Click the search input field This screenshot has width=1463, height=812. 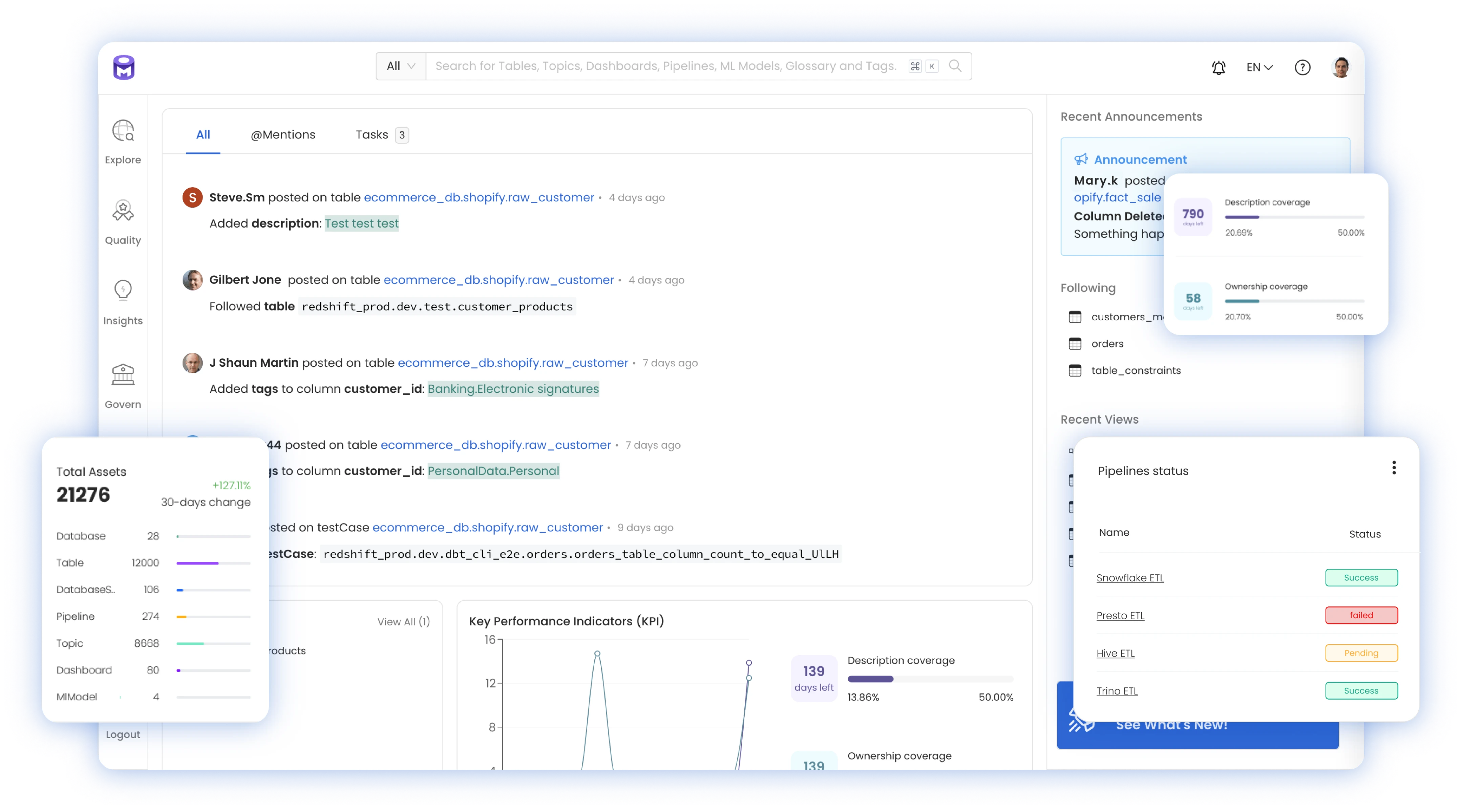[x=665, y=66]
